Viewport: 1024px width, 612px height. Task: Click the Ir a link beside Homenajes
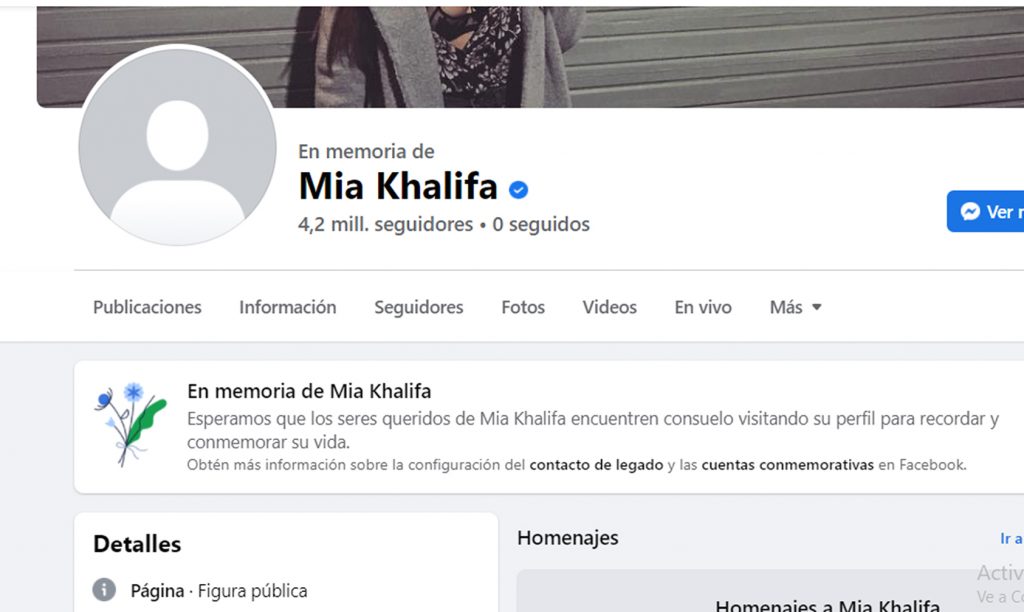(x=1012, y=538)
